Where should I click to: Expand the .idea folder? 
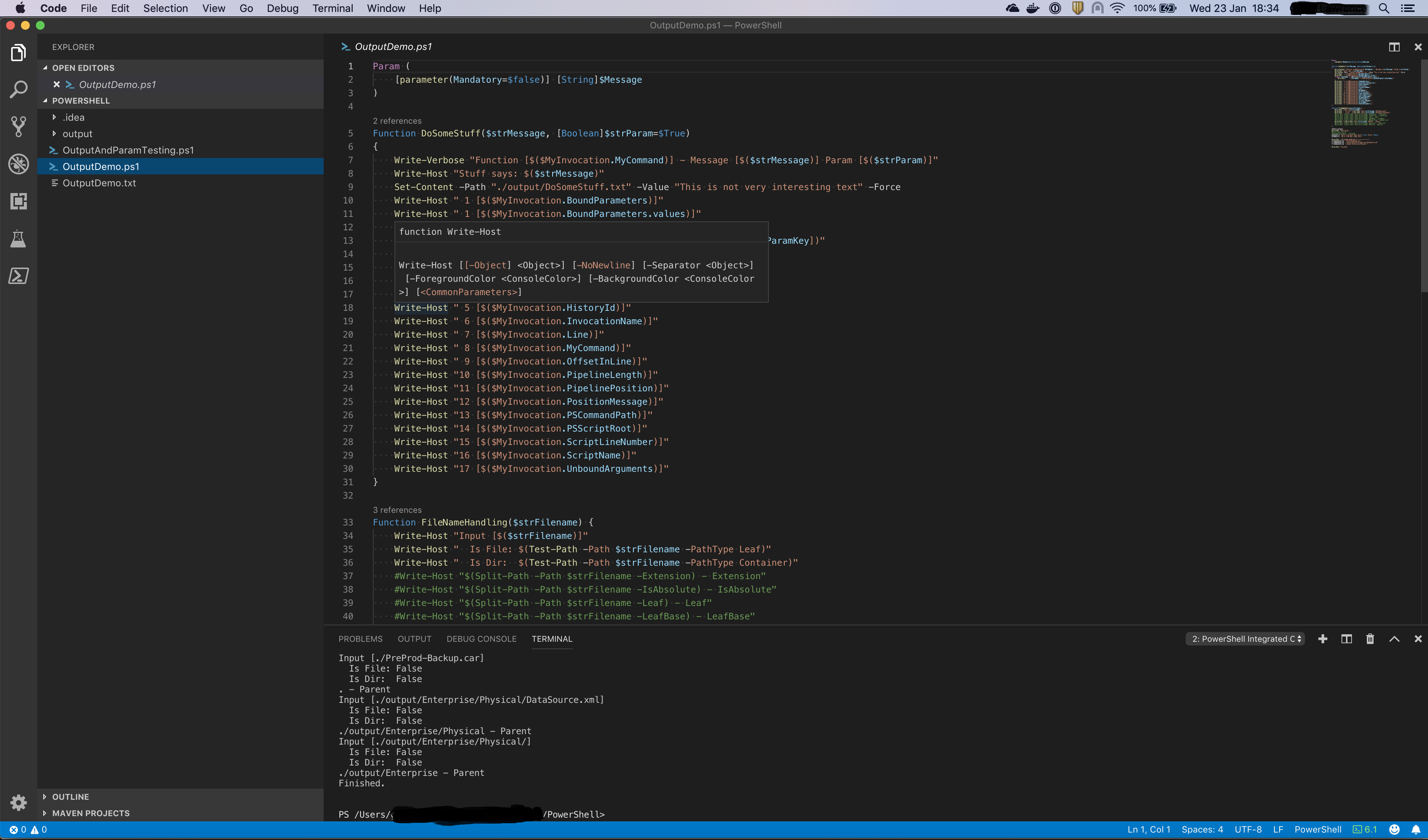coord(55,117)
